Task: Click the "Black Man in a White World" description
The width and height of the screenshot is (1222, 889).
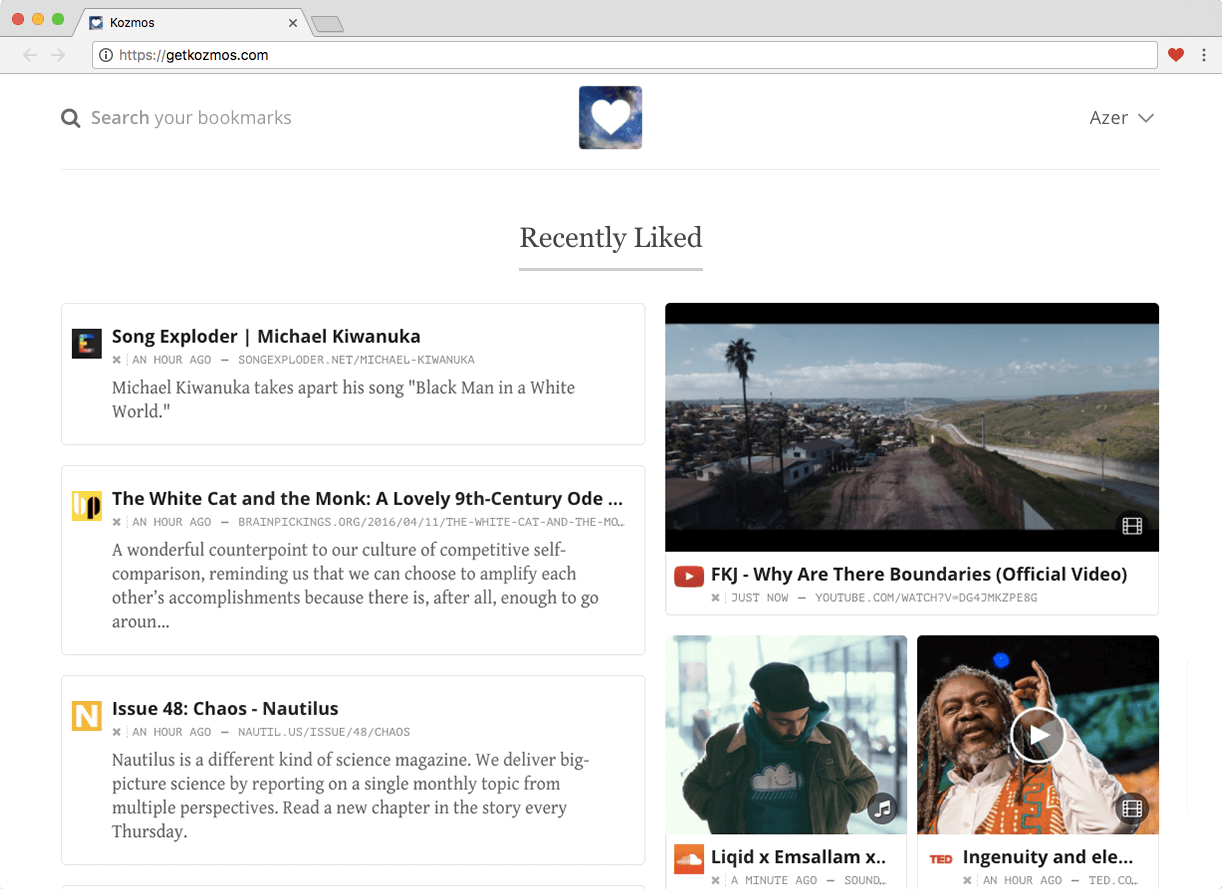Action: click(x=343, y=399)
